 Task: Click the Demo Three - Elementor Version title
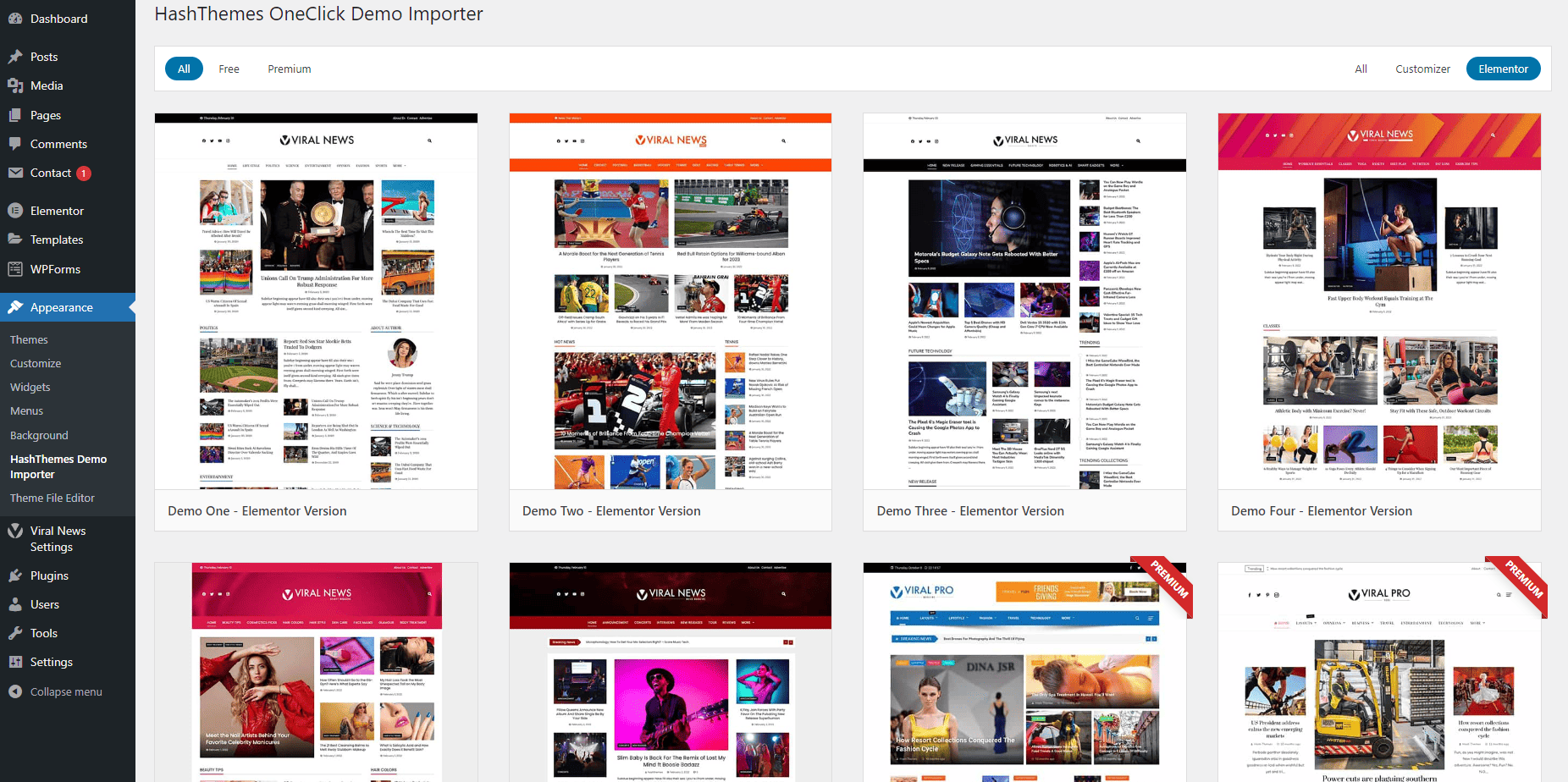coord(970,511)
